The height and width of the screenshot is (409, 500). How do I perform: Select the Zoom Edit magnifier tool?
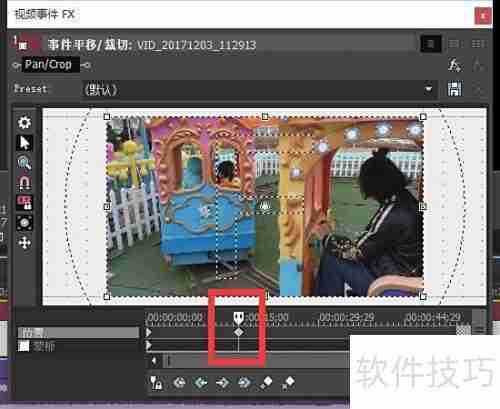pyautogui.click(x=25, y=163)
